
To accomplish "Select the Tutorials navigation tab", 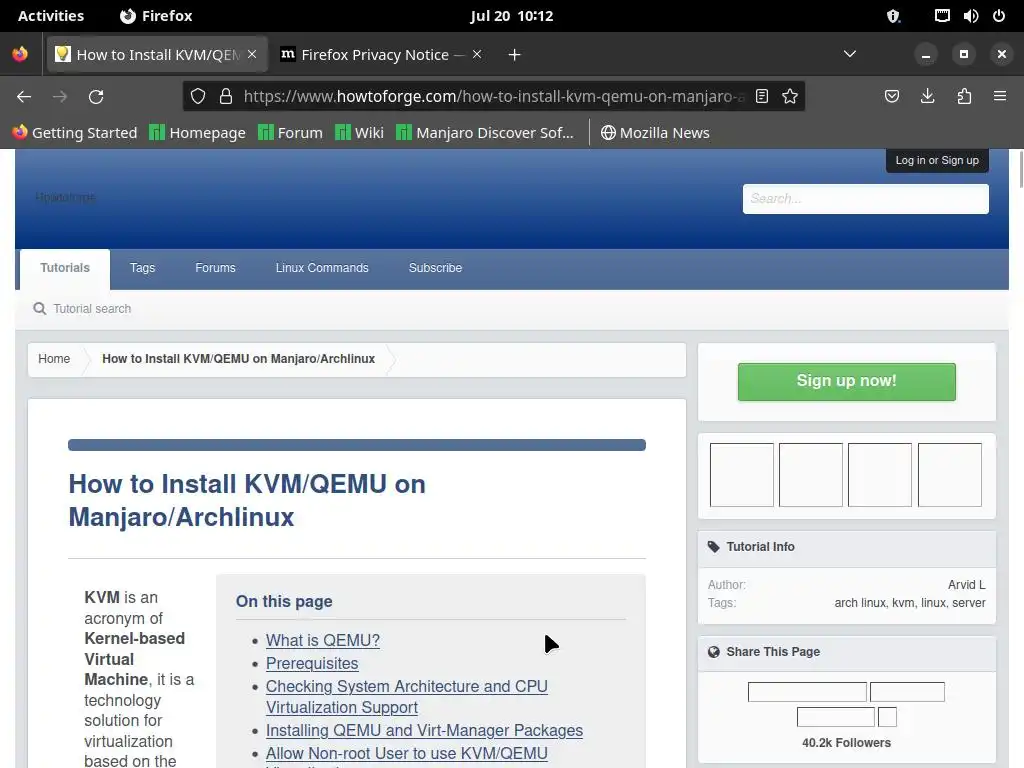I will pyautogui.click(x=65, y=268).
